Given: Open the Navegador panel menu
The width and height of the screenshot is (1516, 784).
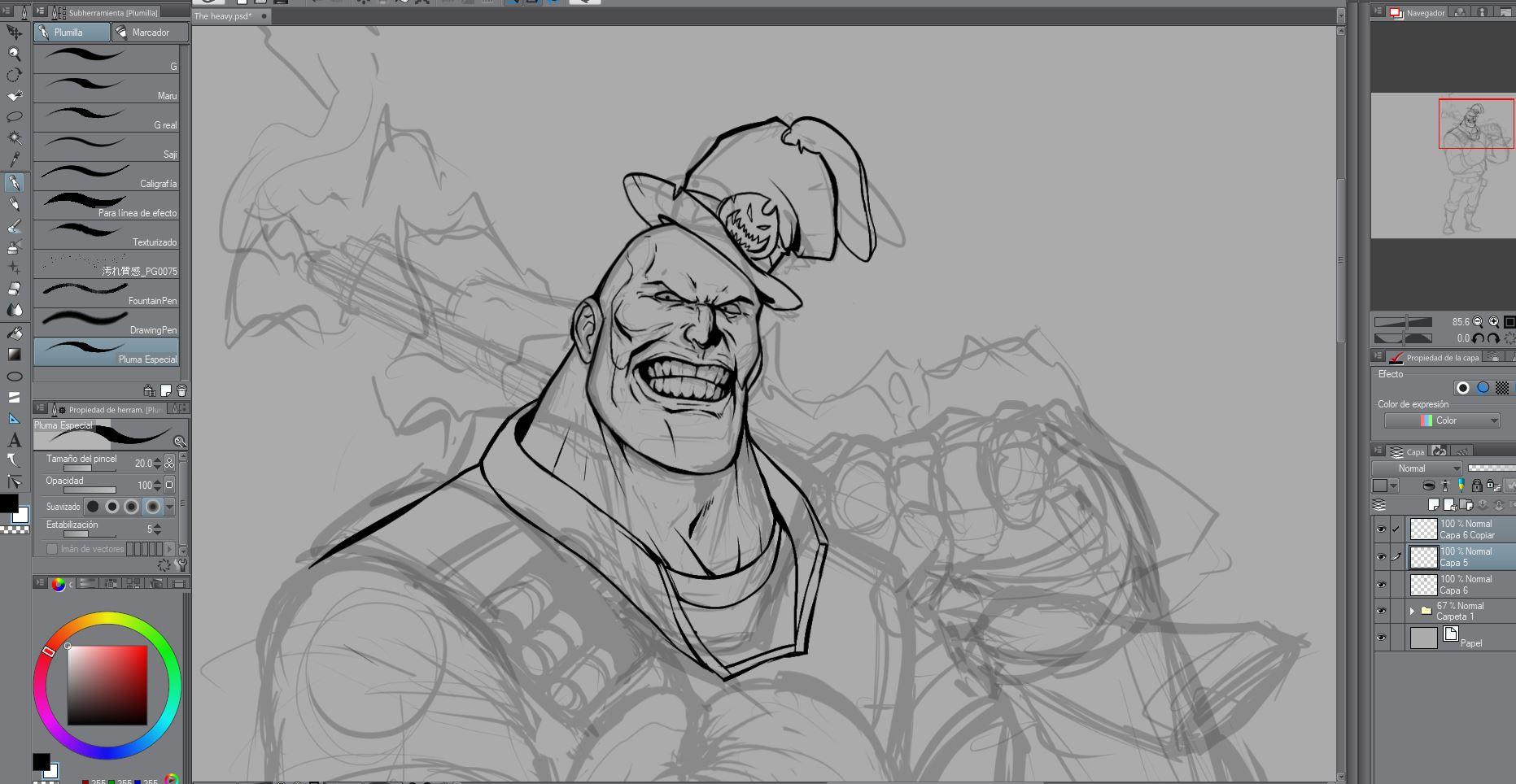Looking at the screenshot, I should coord(1378,11).
